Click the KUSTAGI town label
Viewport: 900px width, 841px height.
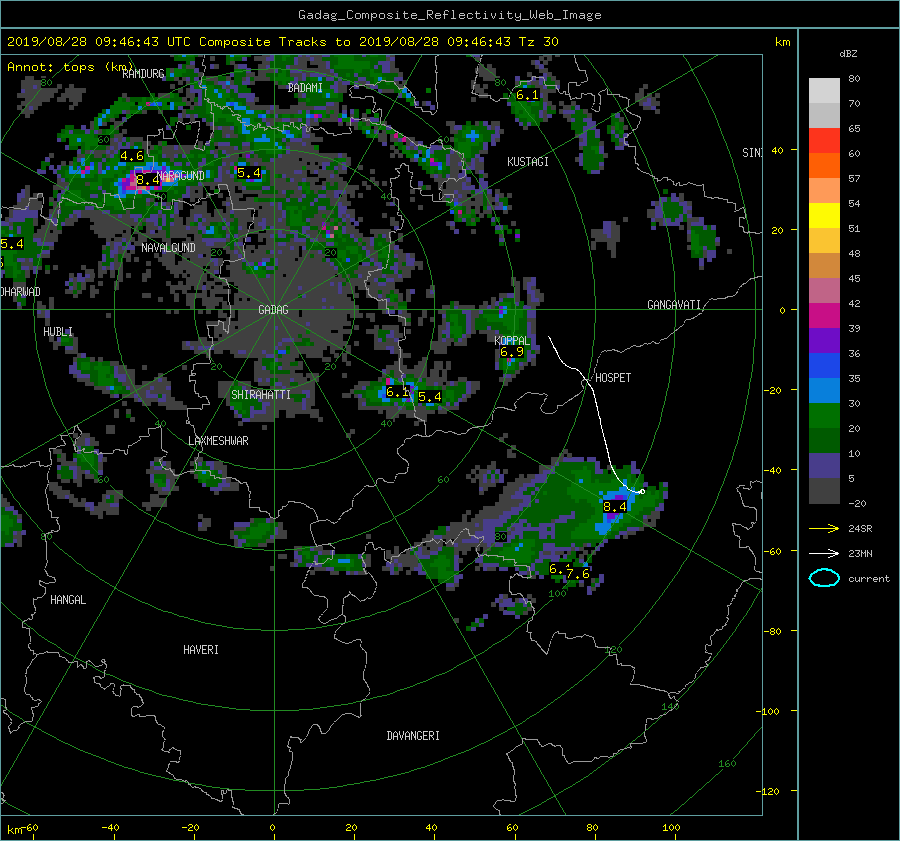[x=527, y=162]
